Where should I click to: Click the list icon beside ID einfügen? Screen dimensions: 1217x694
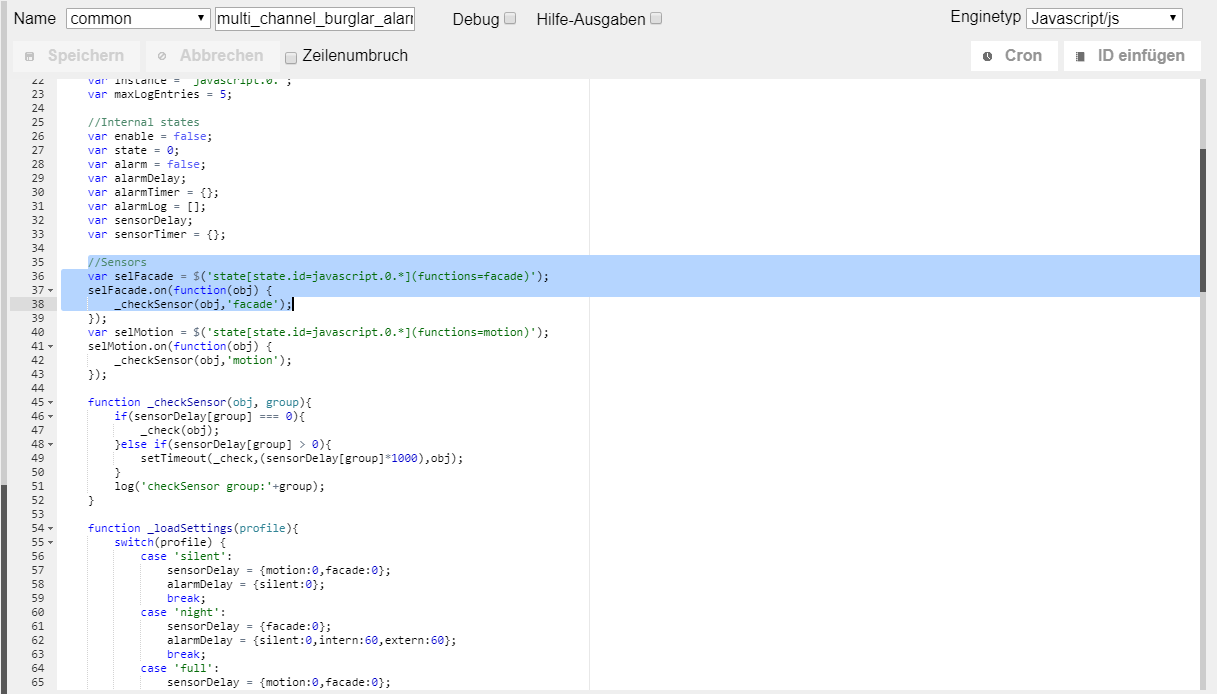point(1080,56)
